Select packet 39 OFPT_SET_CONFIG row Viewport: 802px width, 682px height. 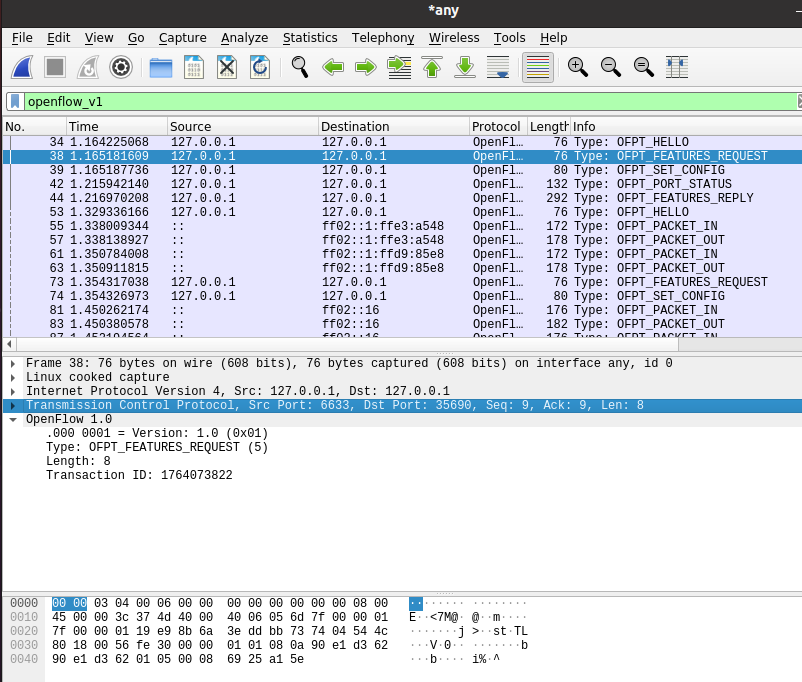[403, 170]
